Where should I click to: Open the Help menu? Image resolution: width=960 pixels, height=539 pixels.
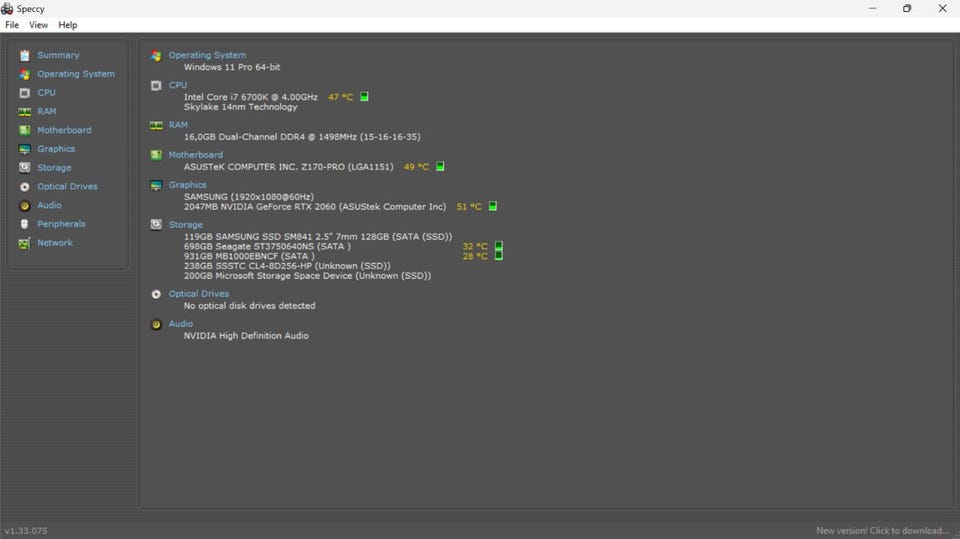[x=67, y=25]
